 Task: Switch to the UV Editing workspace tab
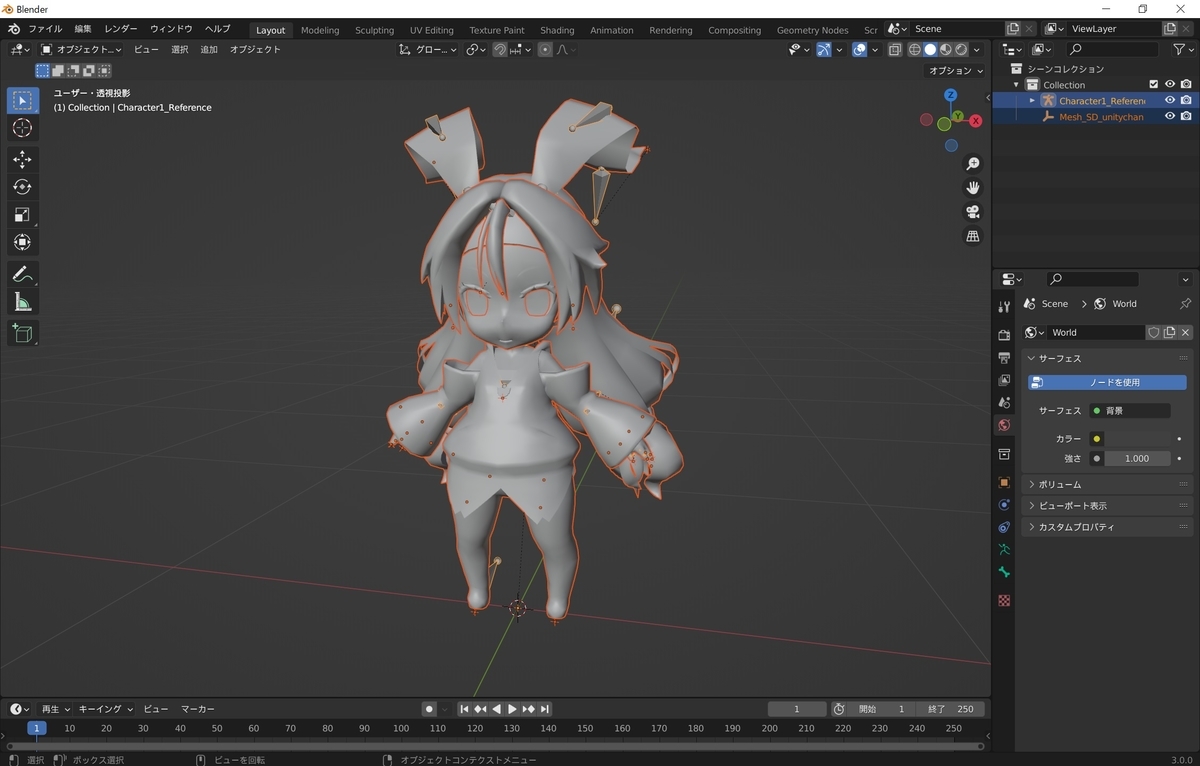(x=431, y=30)
